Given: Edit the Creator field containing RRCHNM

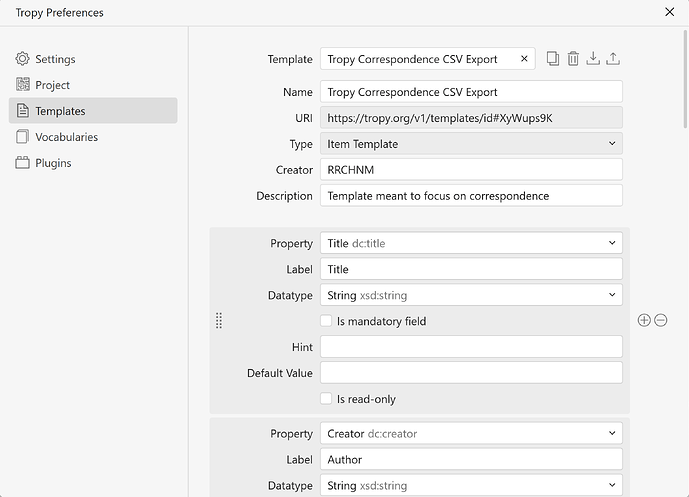Looking at the screenshot, I should click(x=471, y=170).
